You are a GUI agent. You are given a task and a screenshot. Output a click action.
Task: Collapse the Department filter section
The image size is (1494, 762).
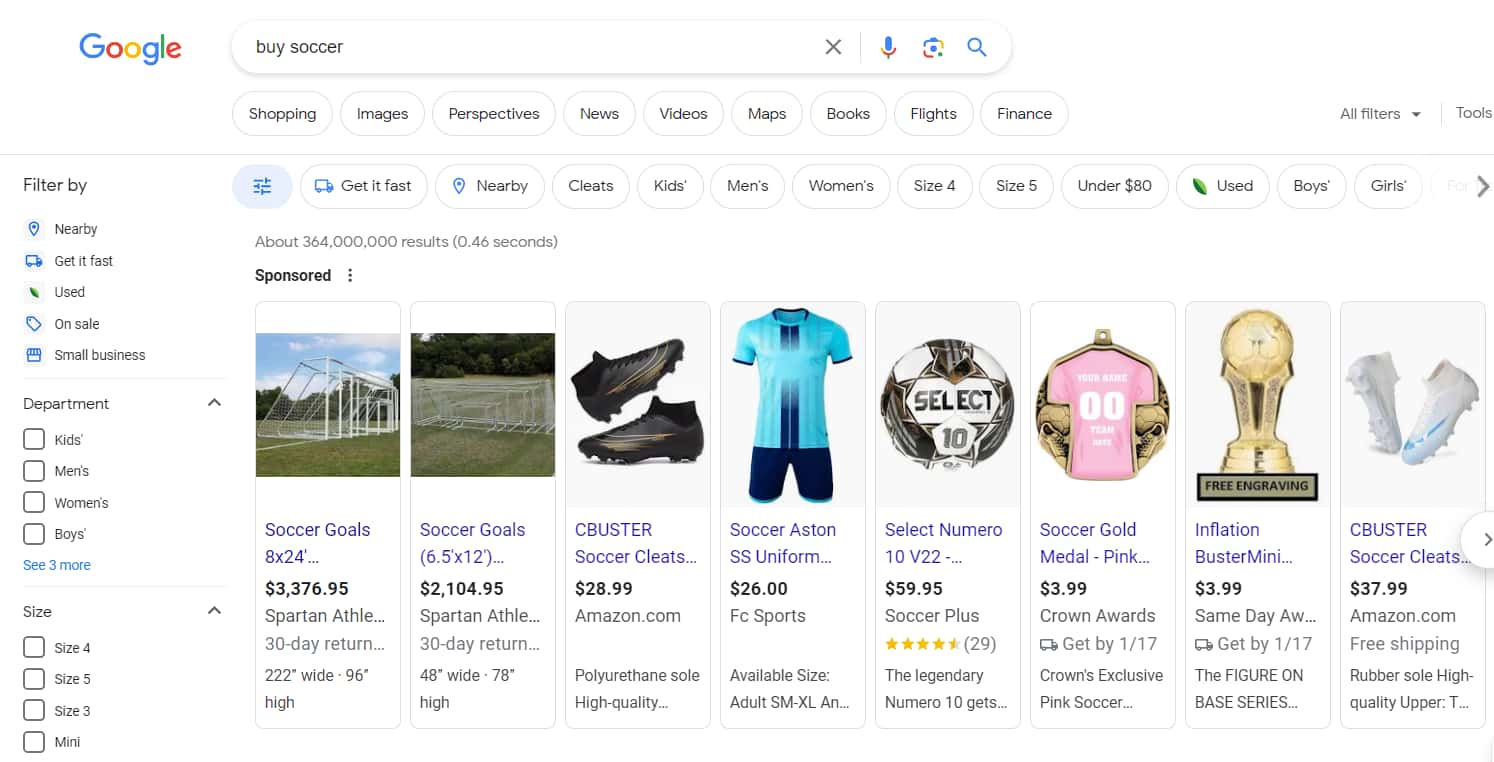[x=214, y=402]
